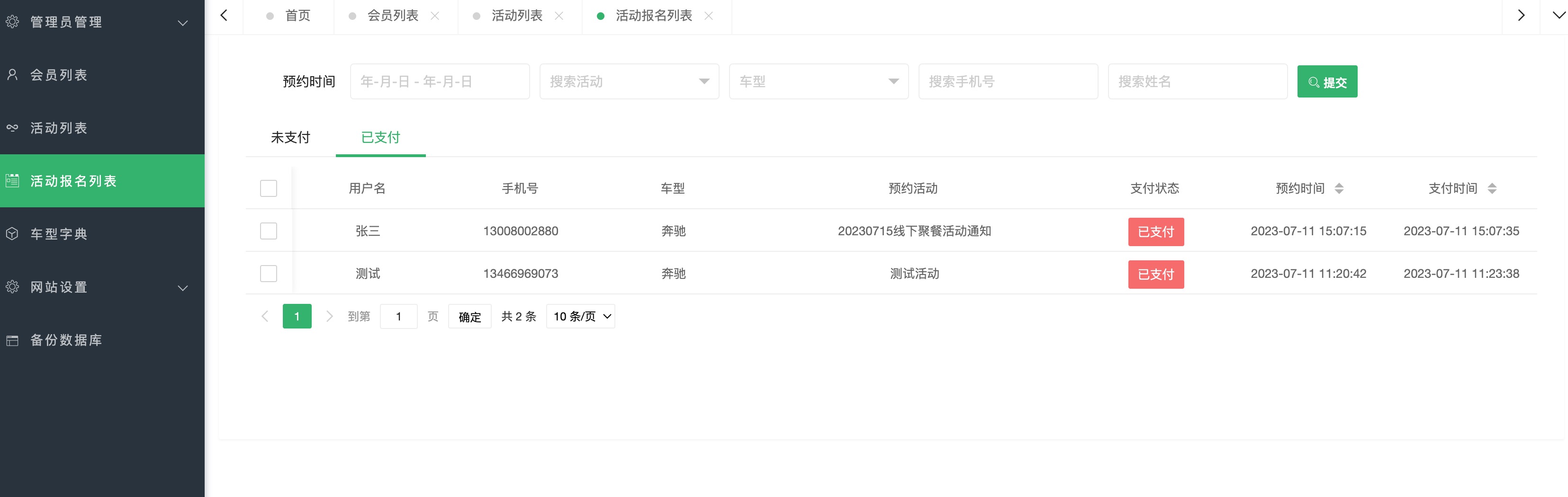Click the 预约活动 column header
The image size is (1568, 497).
click(x=913, y=188)
